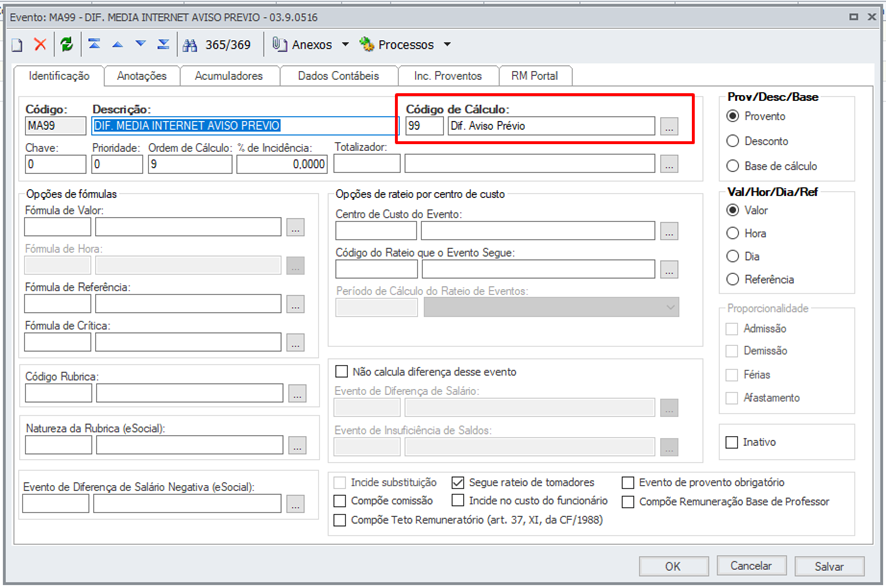Click the Descrição input field
Image resolution: width=886 pixels, height=587 pixels.
[245, 126]
